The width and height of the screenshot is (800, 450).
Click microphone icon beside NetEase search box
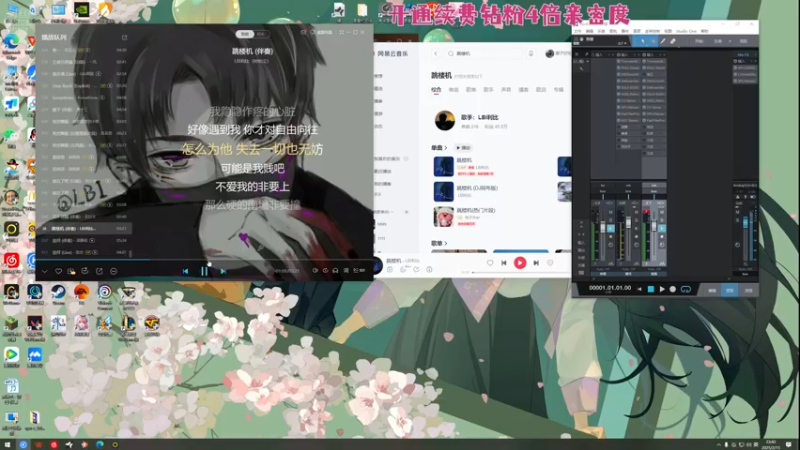point(531,53)
